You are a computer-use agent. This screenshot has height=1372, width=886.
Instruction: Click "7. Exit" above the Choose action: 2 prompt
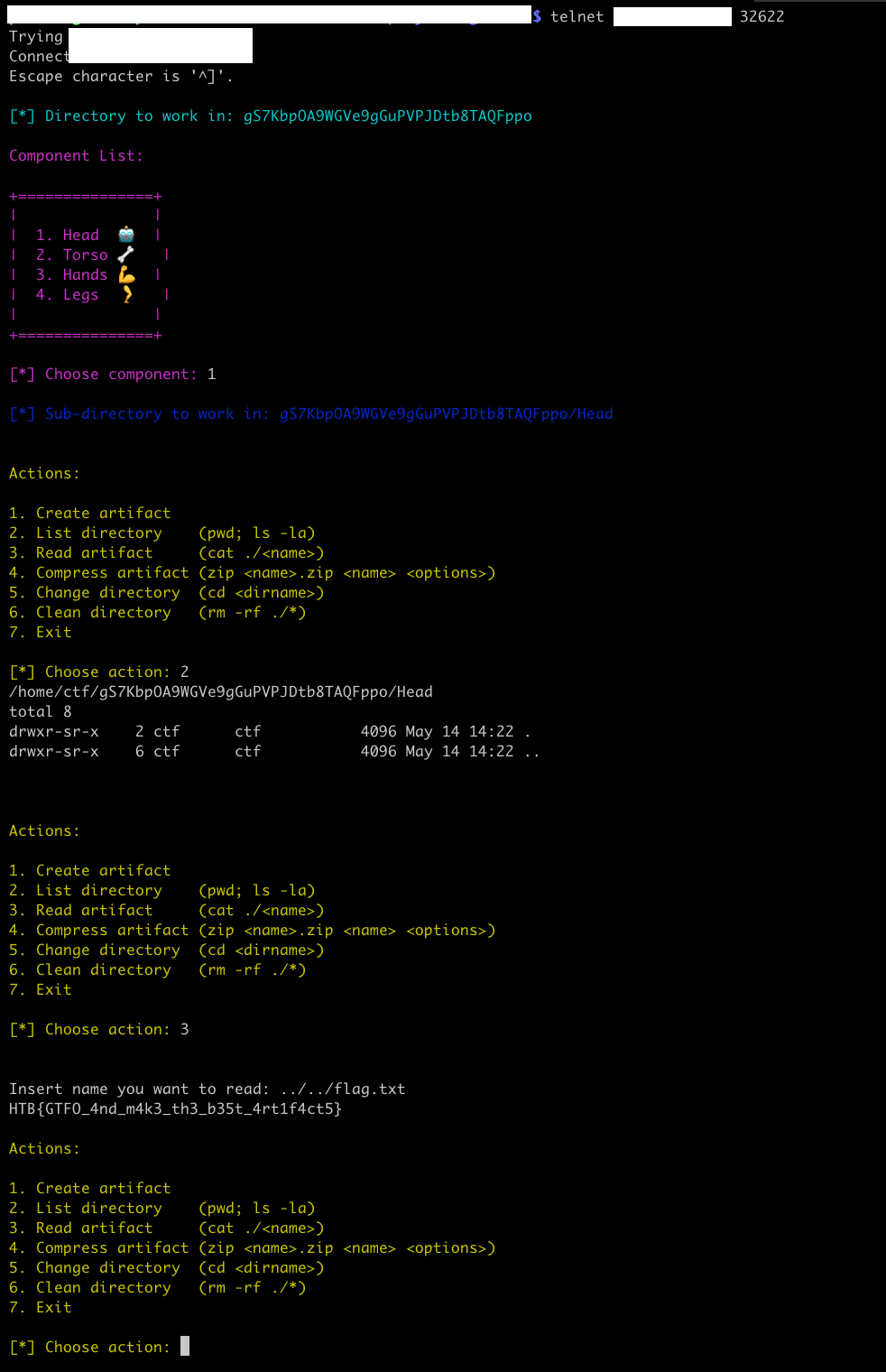click(41, 632)
